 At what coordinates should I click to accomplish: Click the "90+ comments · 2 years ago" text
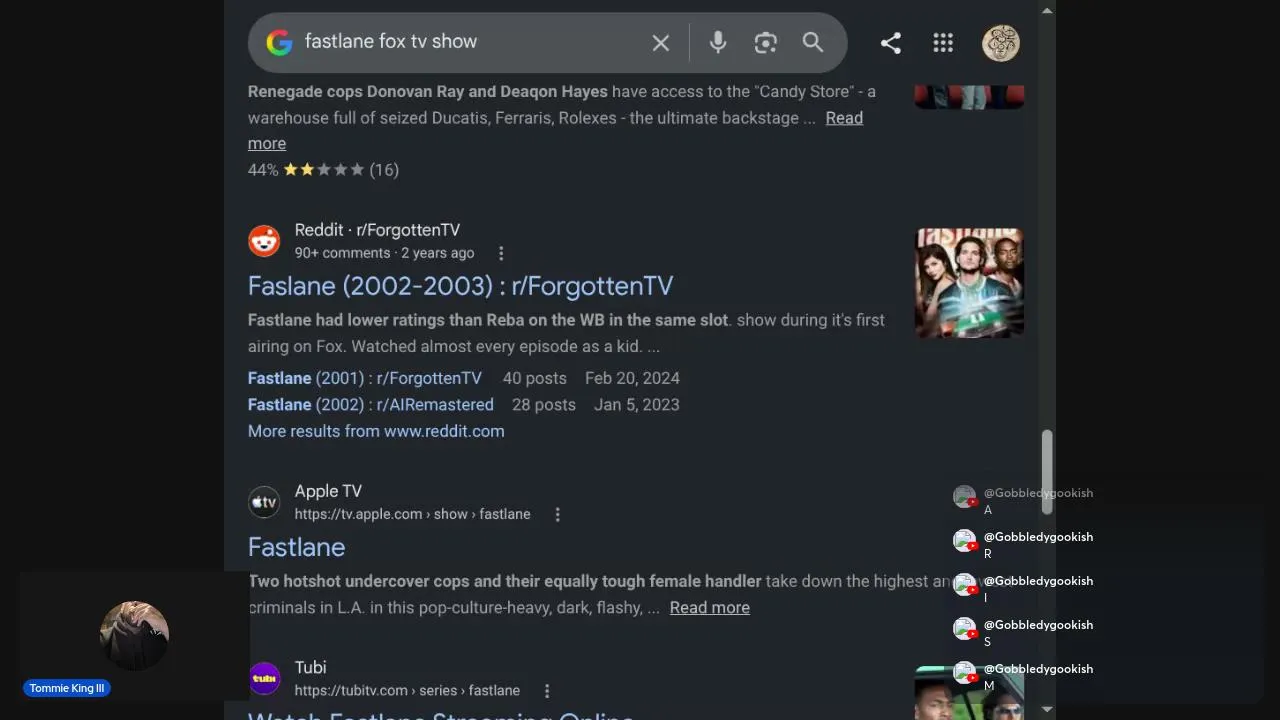[385, 253]
